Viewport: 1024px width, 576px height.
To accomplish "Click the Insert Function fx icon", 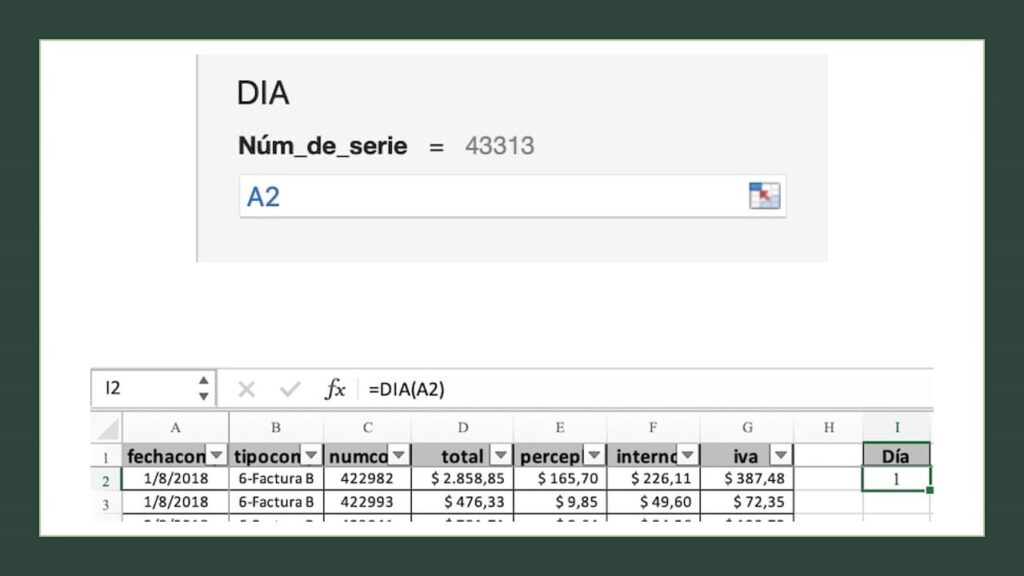I will [x=337, y=388].
